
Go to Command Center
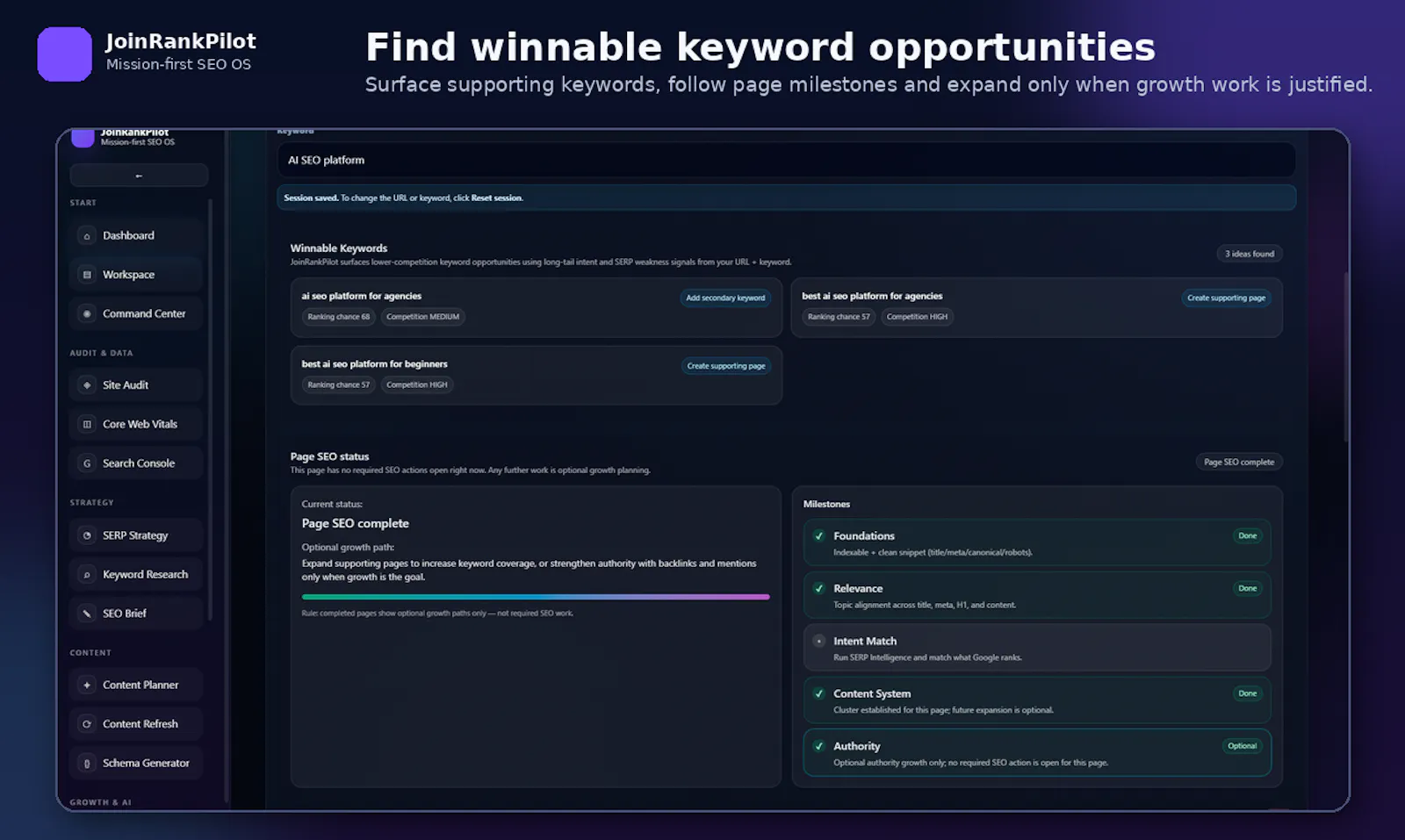click(136, 314)
